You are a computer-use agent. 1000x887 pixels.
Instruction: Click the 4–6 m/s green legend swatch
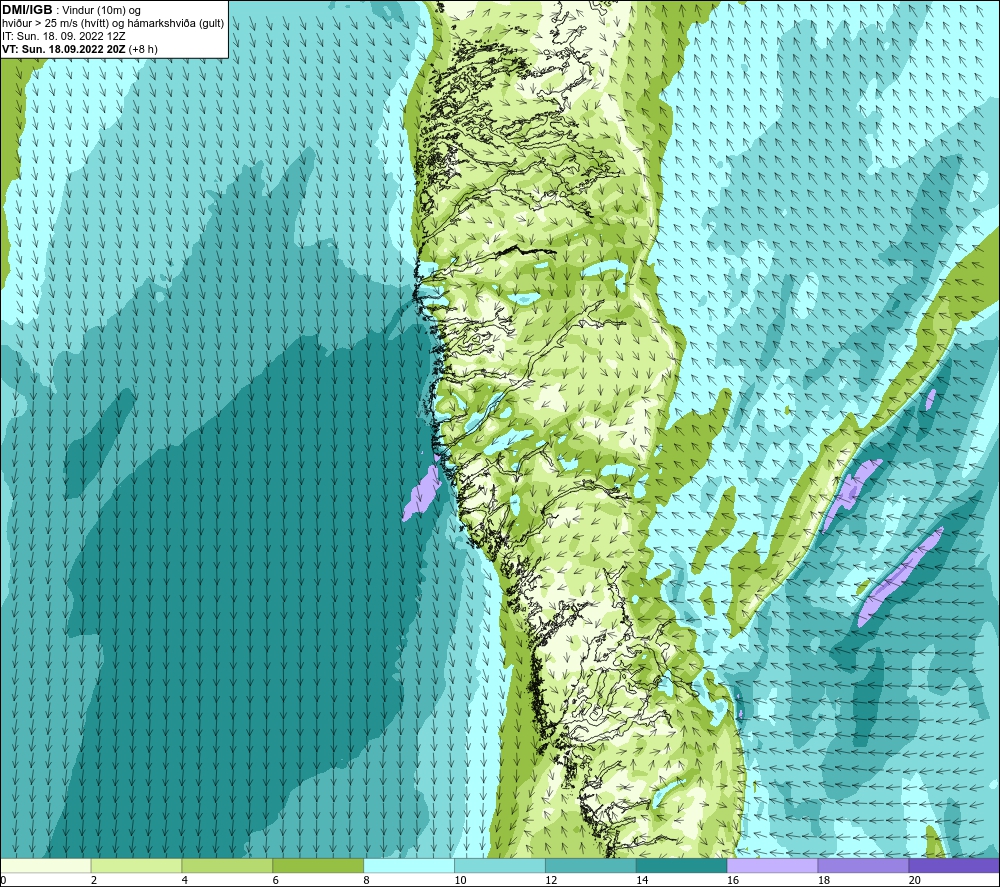tap(227, 865)
